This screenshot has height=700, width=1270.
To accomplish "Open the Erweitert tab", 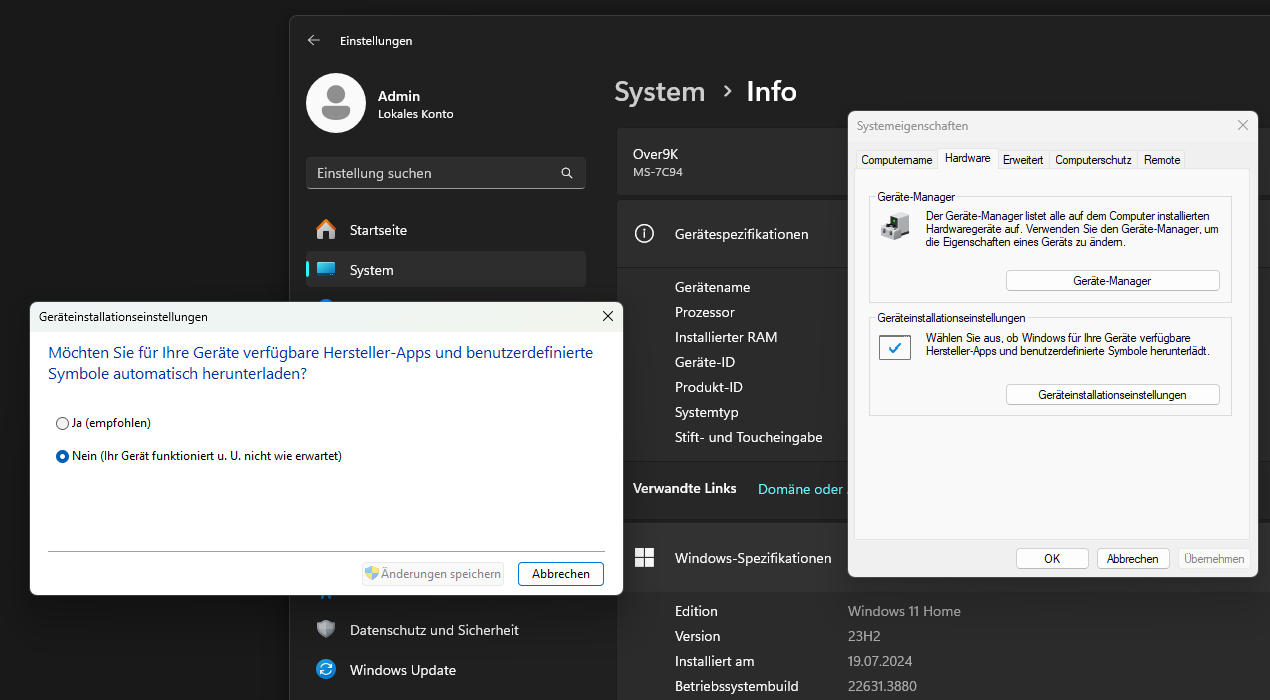I will [x=1023, y=160].
